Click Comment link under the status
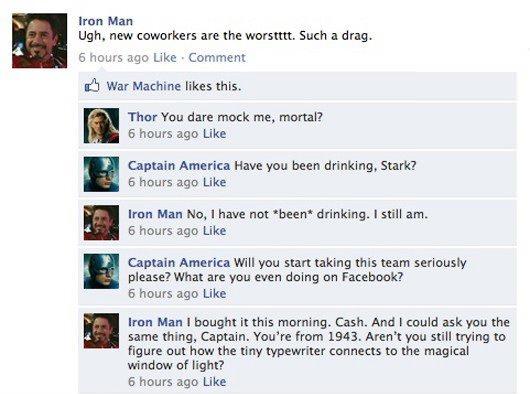Image resolution: width=530 pixels, height=394 pixels. [x=217, y=57]
